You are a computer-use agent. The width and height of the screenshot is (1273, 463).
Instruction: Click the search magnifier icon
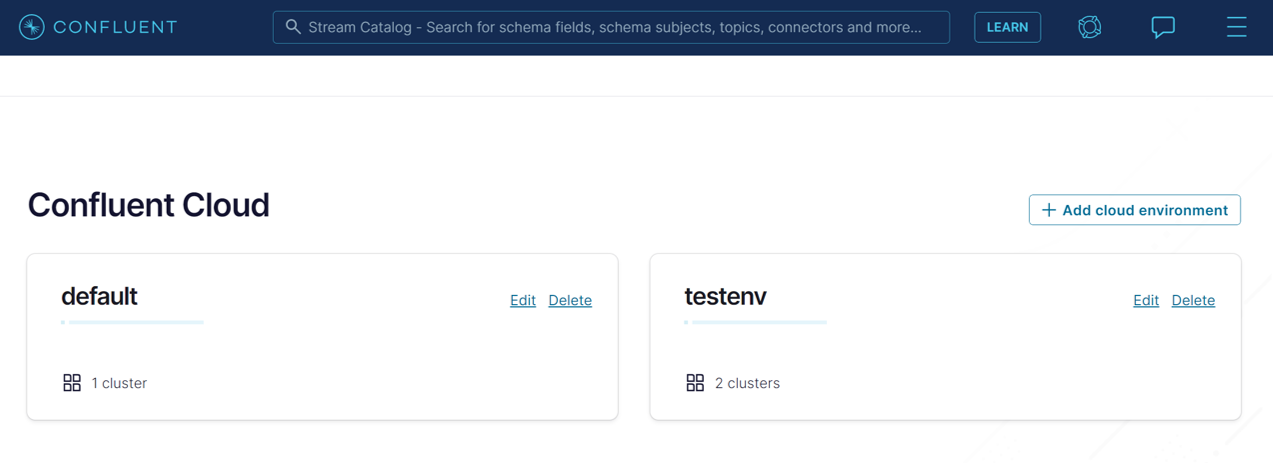[x=293, y=27]
